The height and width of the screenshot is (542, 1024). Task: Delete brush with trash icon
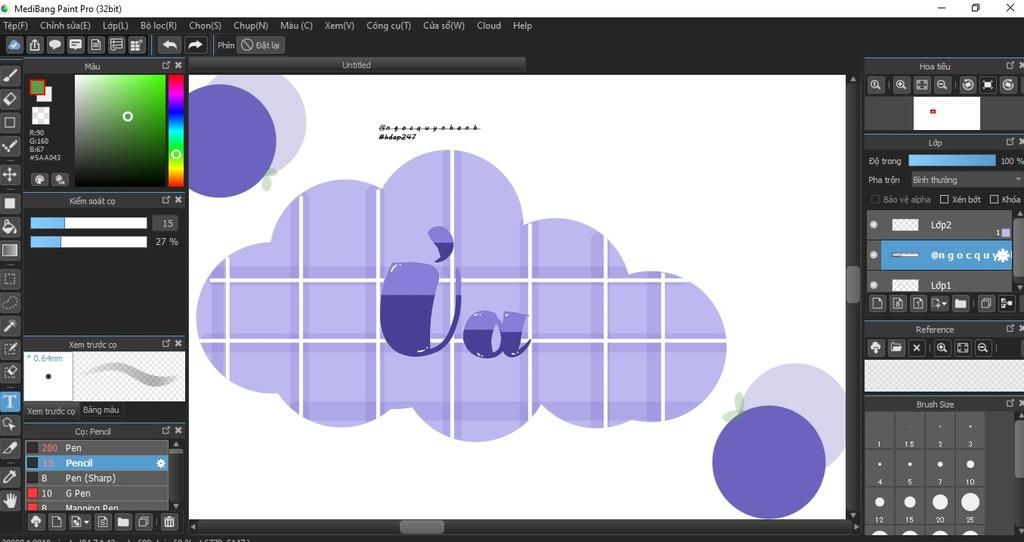coord(168,521)
